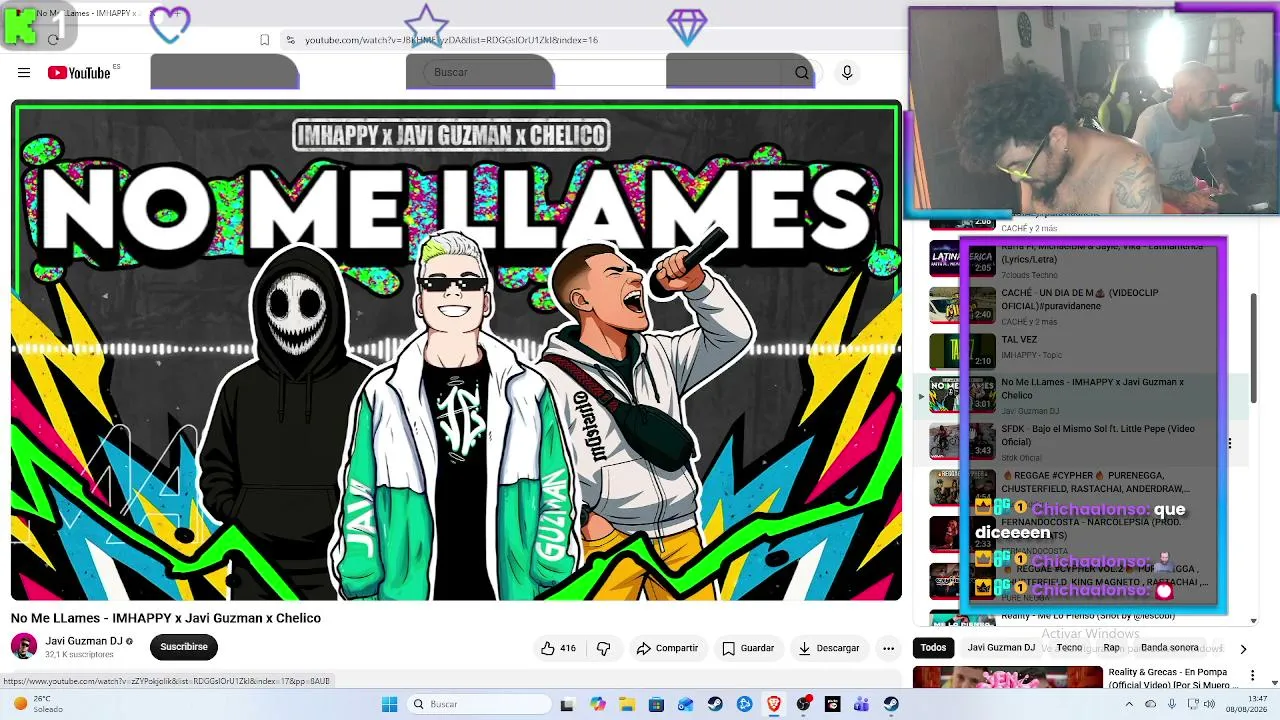Select the Rap filter chip
Image resolution: width=1280 pixels, height=720 pixels.
tap(1111, 648)
